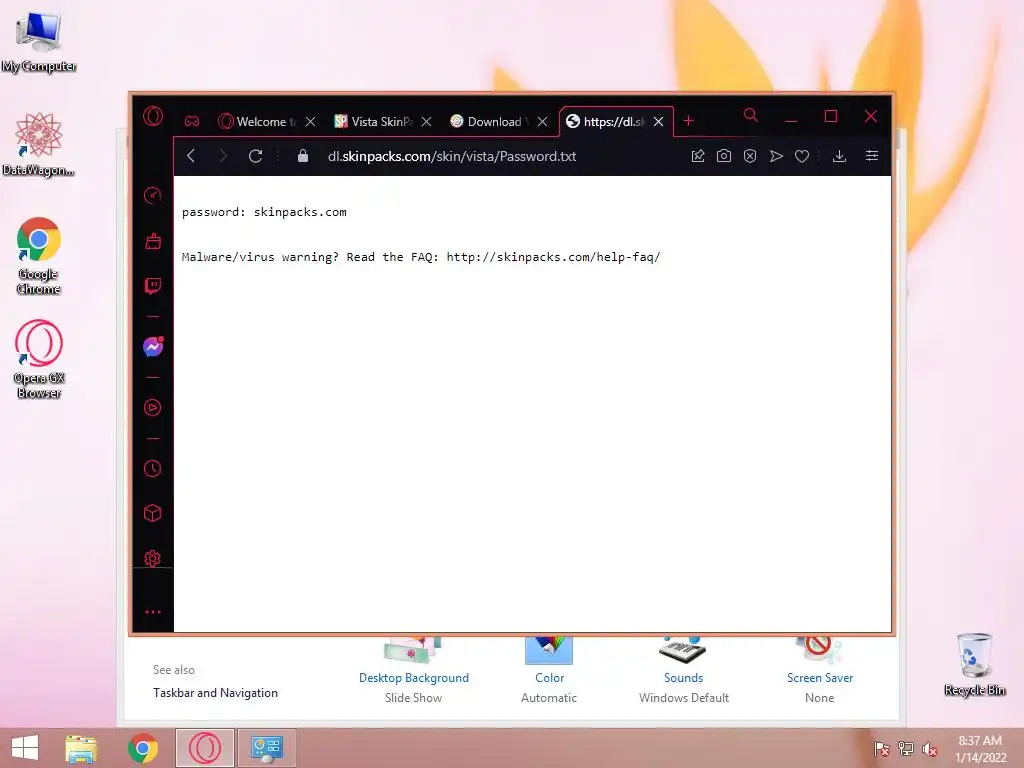
Task: Launch Chrome from the taskbar
Action: point(143,748)
